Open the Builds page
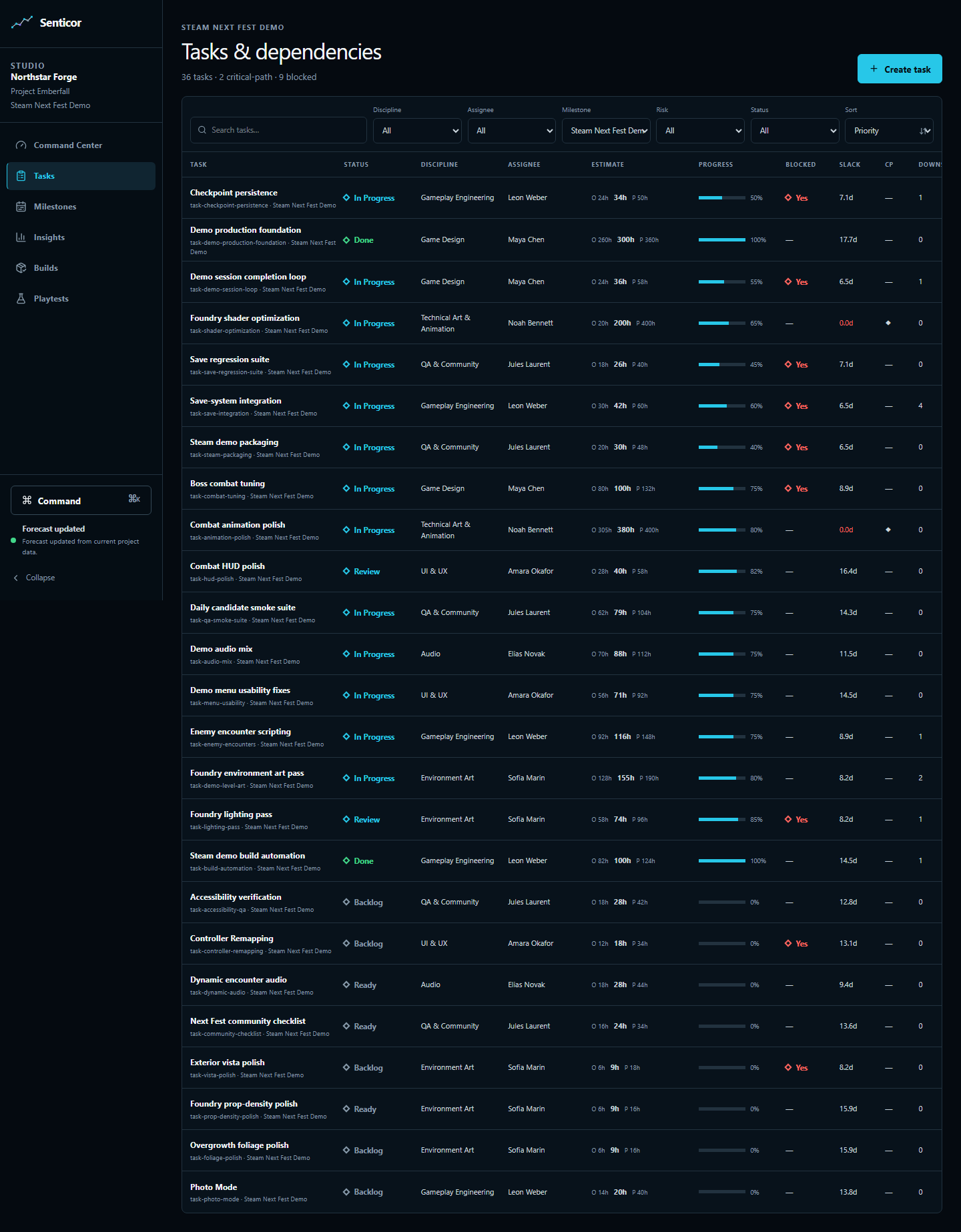 (81, 268)
